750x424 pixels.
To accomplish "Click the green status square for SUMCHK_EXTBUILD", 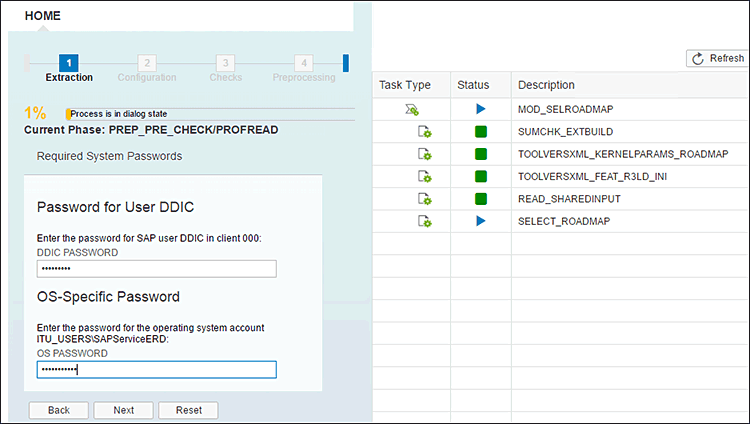I will pos(481,132).
